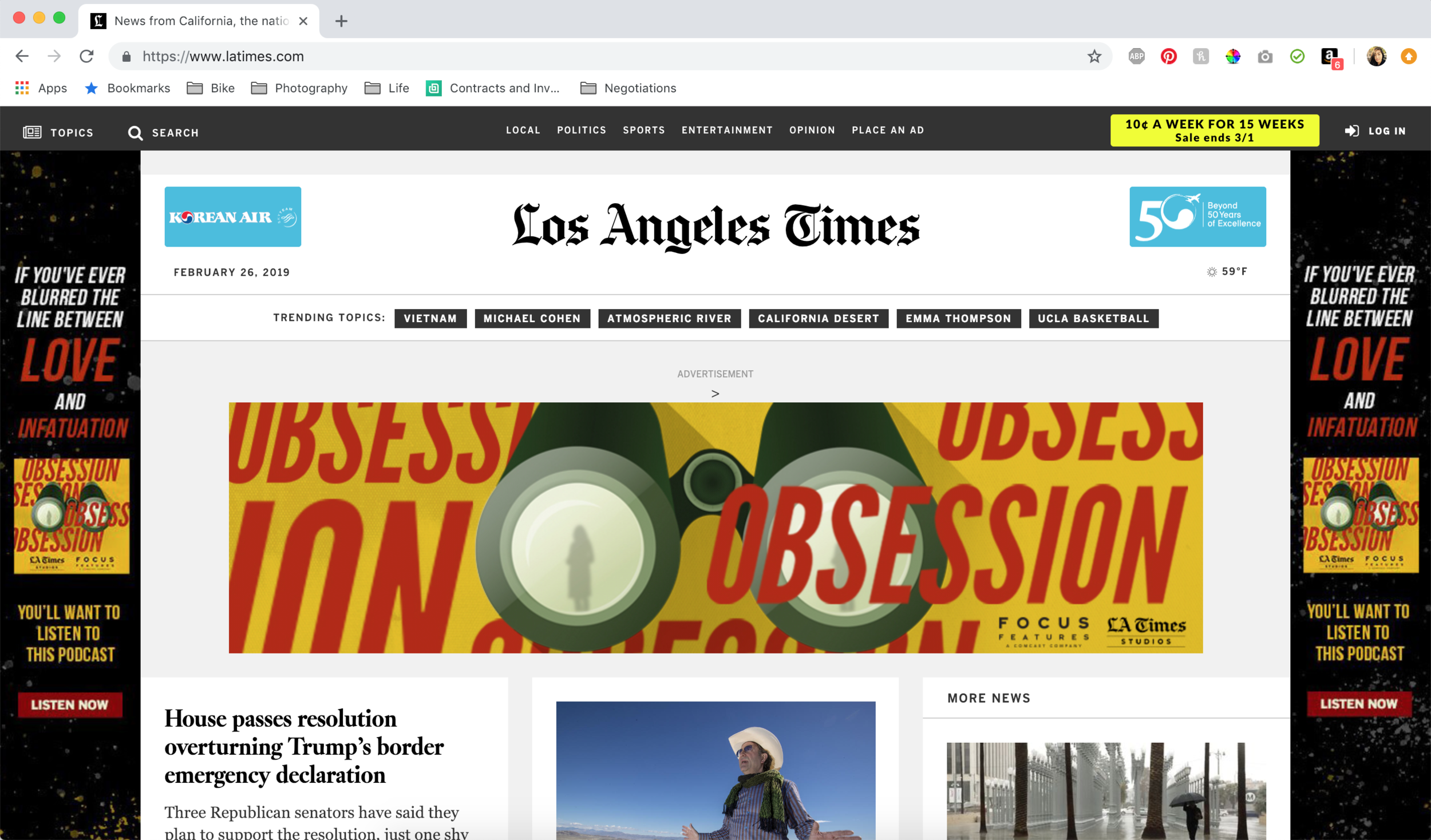Click the sun weather icon

(x=1212, y=272)
